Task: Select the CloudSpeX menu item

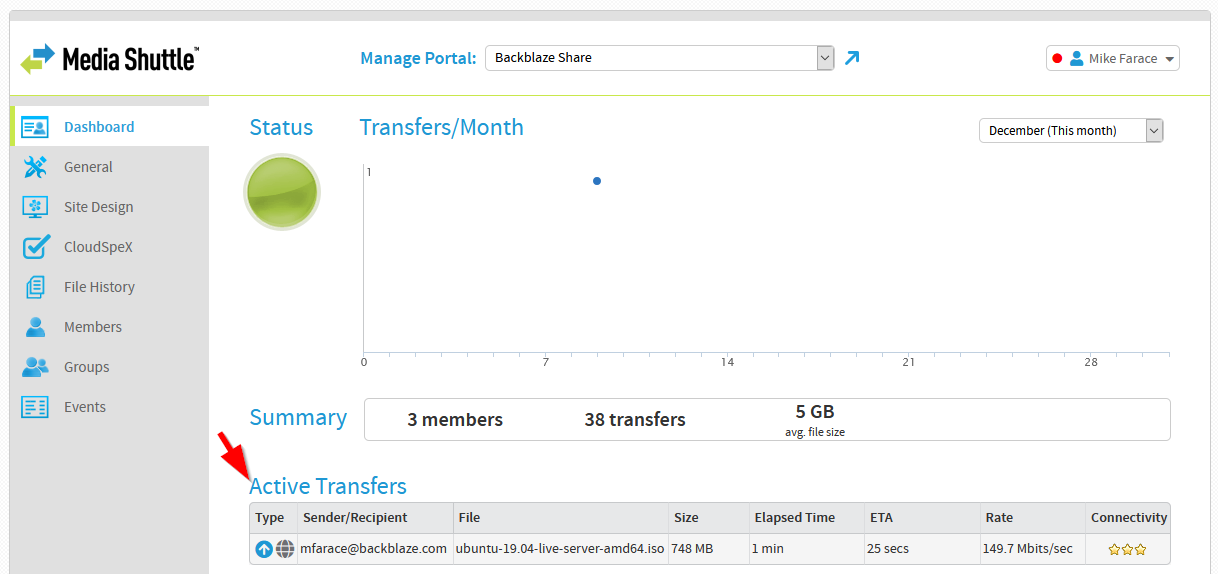Action: 98,247
